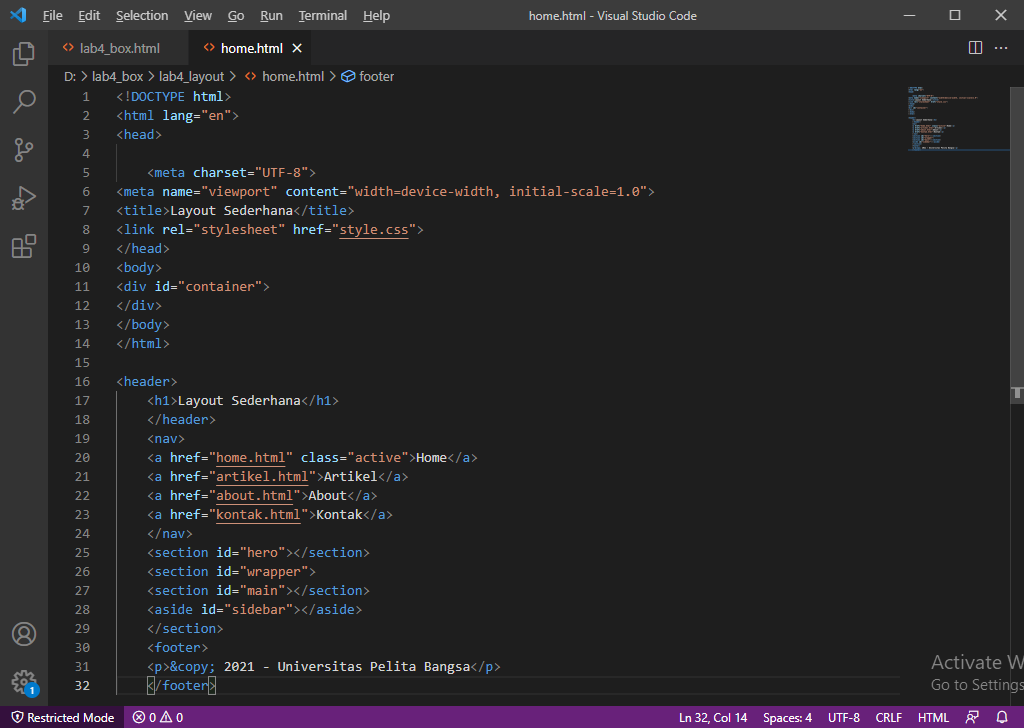Open the editor more actions ellipsis

tap(1001, 47)
